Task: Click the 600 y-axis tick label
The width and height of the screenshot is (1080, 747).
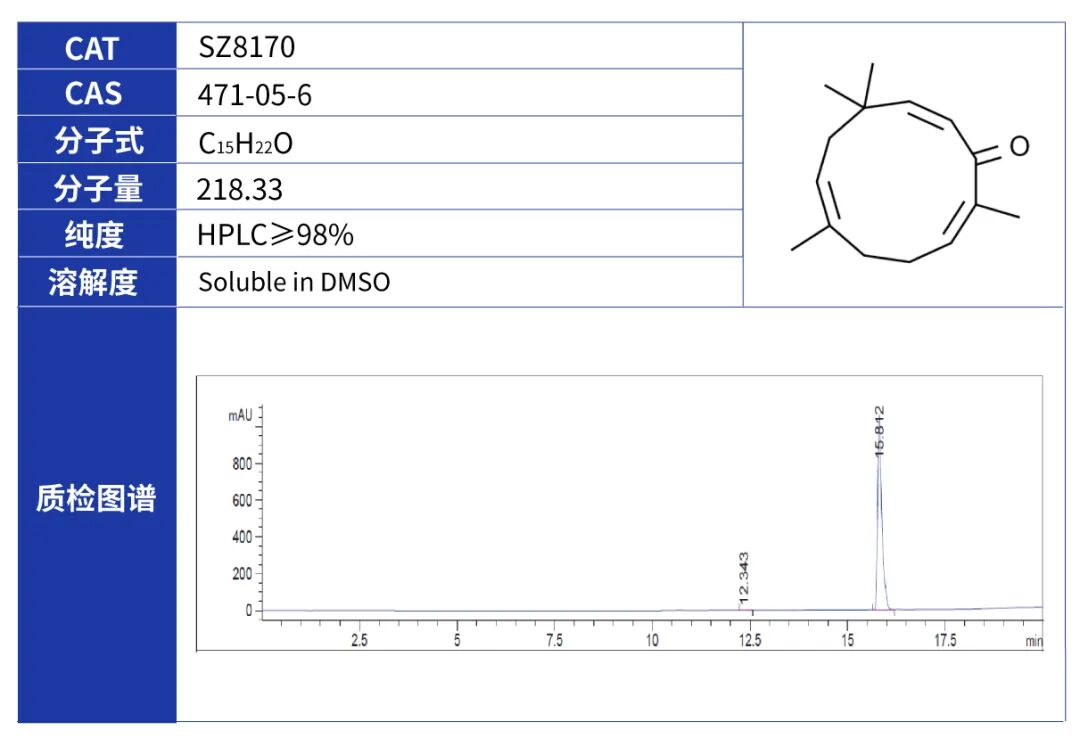Action: point(242,501)
